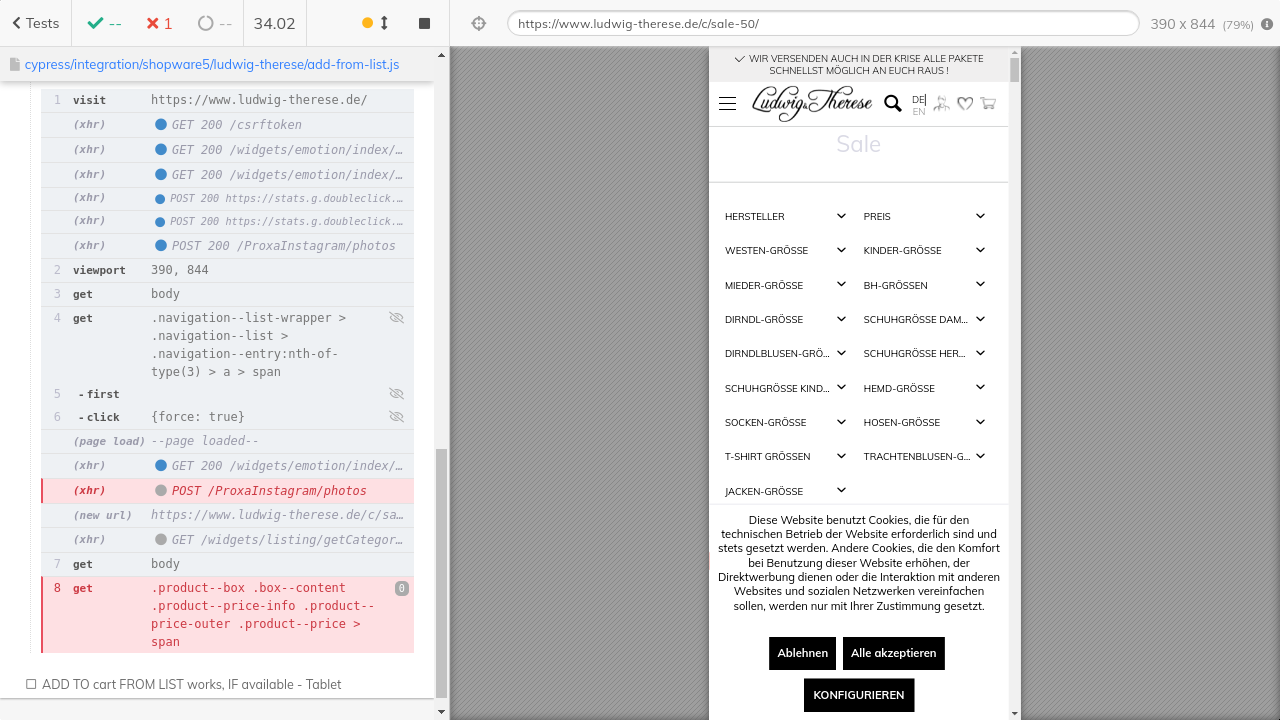The image size is (1280, 720).
Task: Expand the HOSEN-GRÖSSE filter
Action: (924, 422)
